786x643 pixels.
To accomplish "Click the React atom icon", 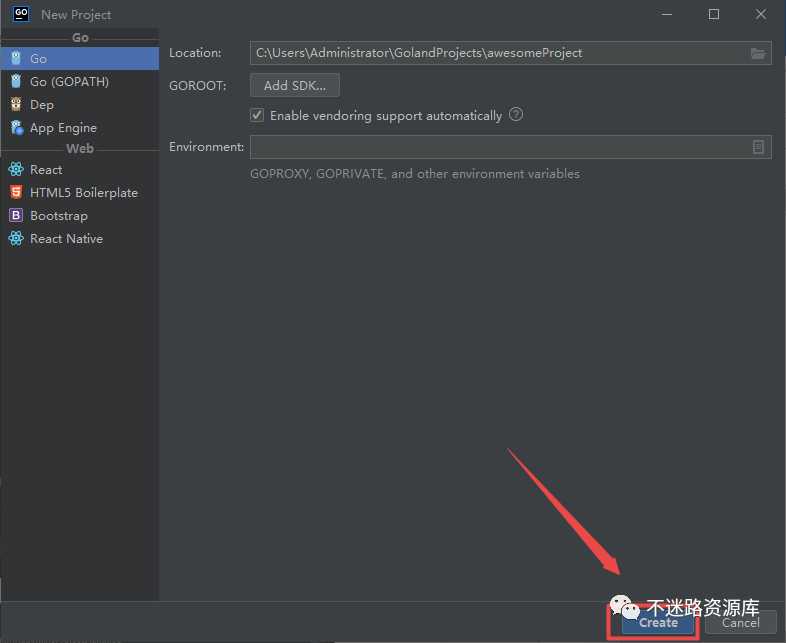I will tap(16, 169).
